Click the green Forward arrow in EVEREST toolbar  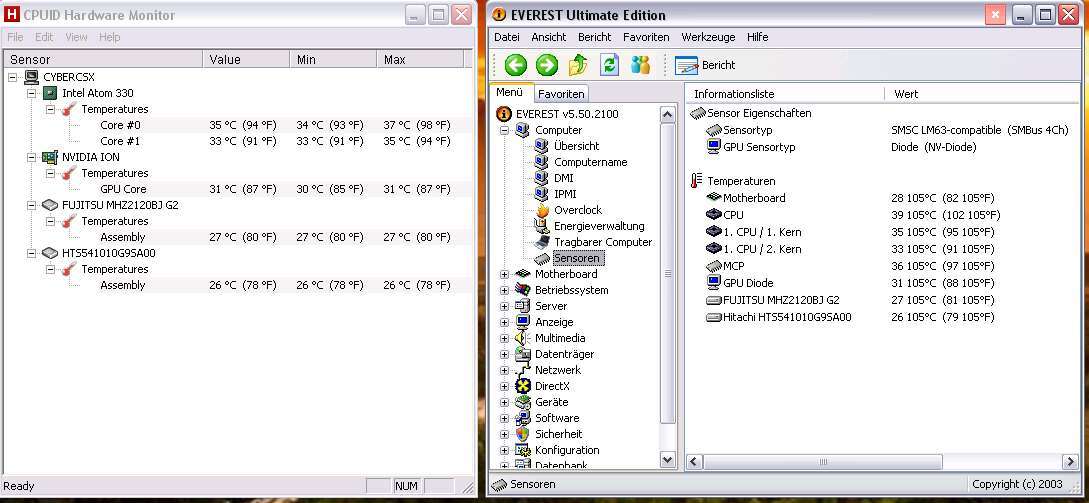[547, 65]
